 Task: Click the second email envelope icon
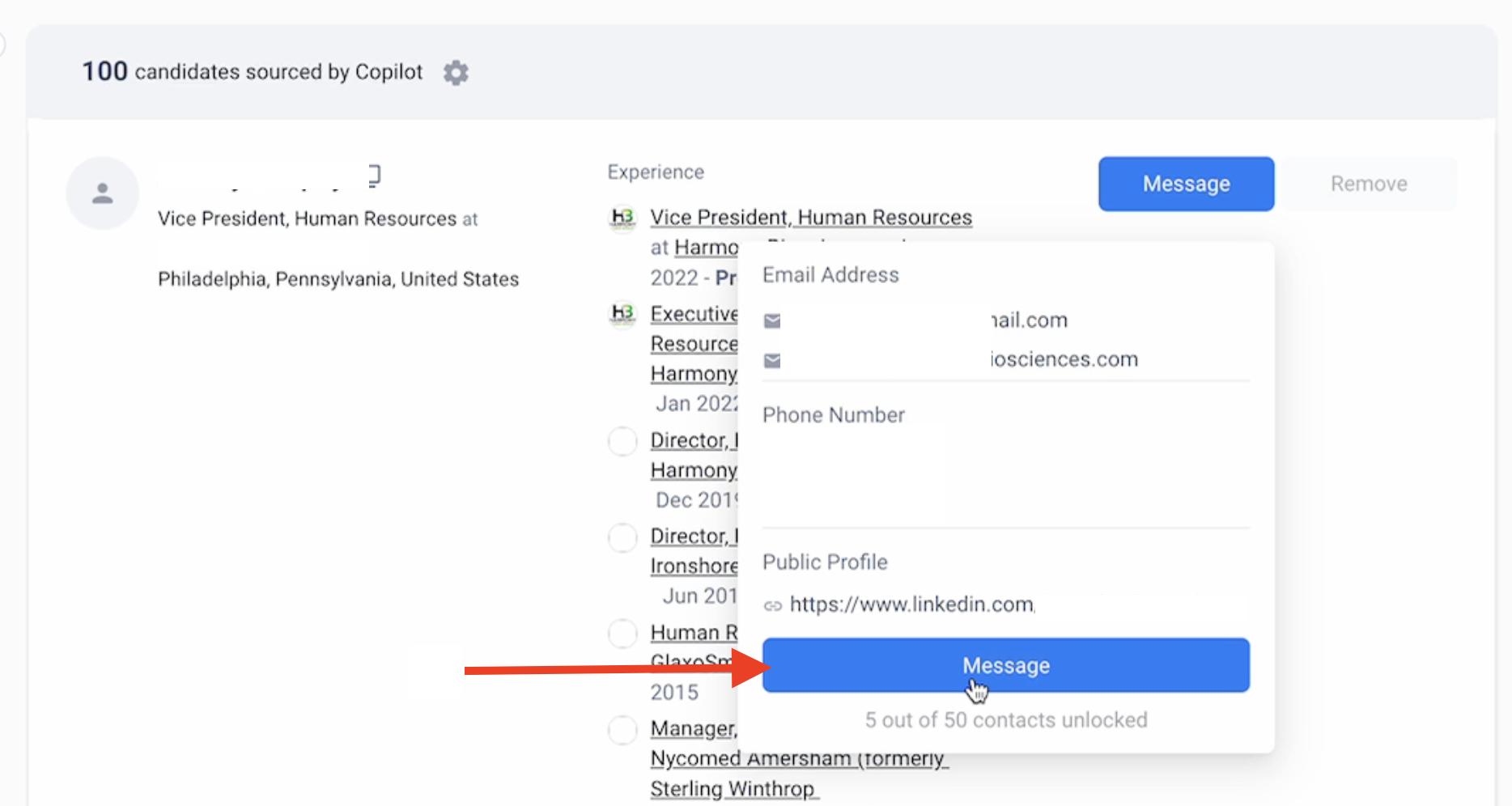772,360
